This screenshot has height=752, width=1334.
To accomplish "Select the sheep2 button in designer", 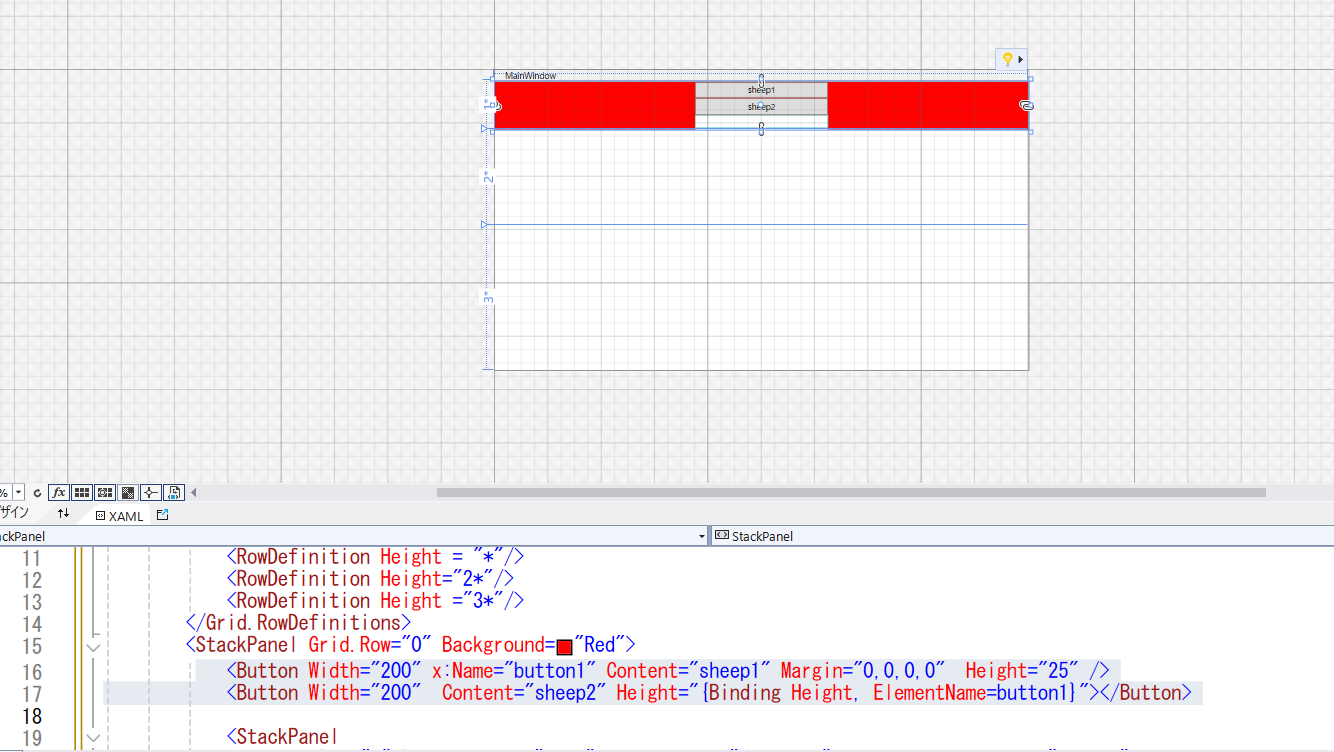I will pyautogui.click(x=761, y=106).
